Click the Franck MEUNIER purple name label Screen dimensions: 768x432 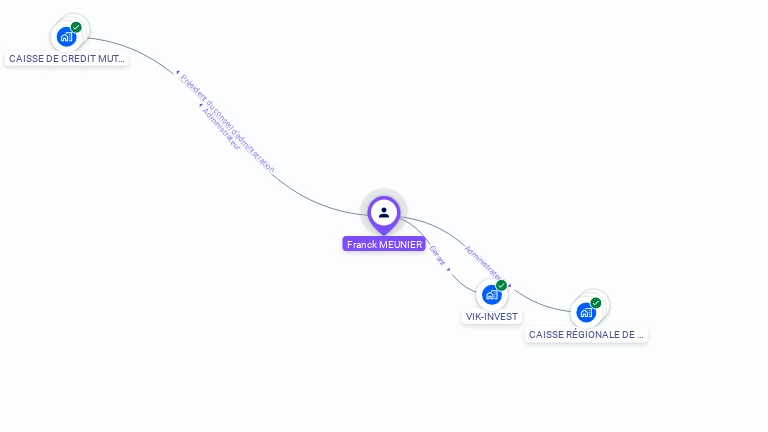(384, 244)
